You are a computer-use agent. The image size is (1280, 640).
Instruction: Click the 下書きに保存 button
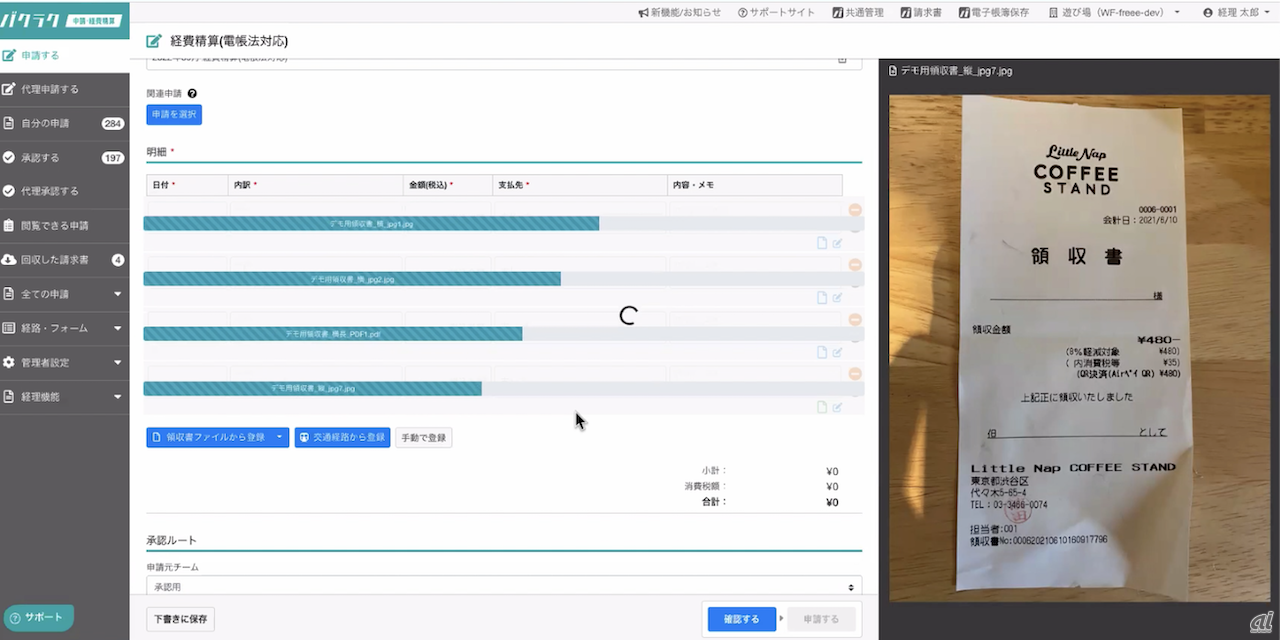(180, 619)
